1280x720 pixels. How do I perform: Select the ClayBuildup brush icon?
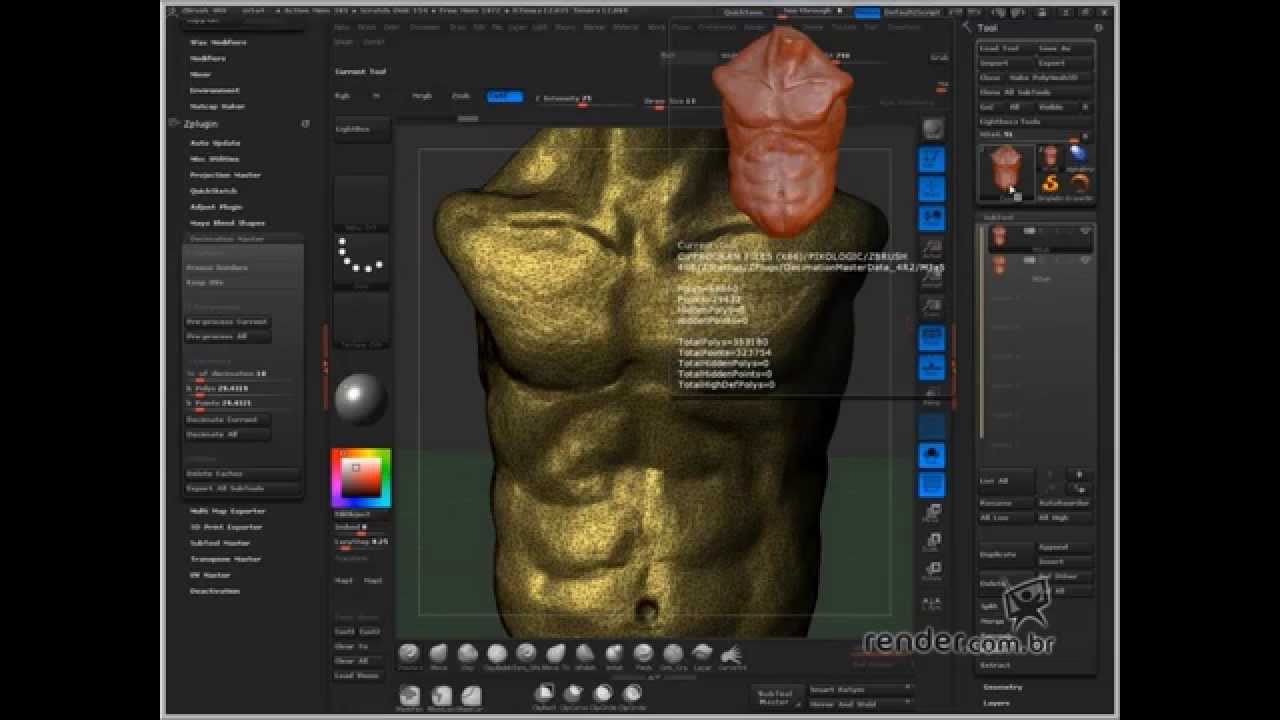click(x=497, y=655)
